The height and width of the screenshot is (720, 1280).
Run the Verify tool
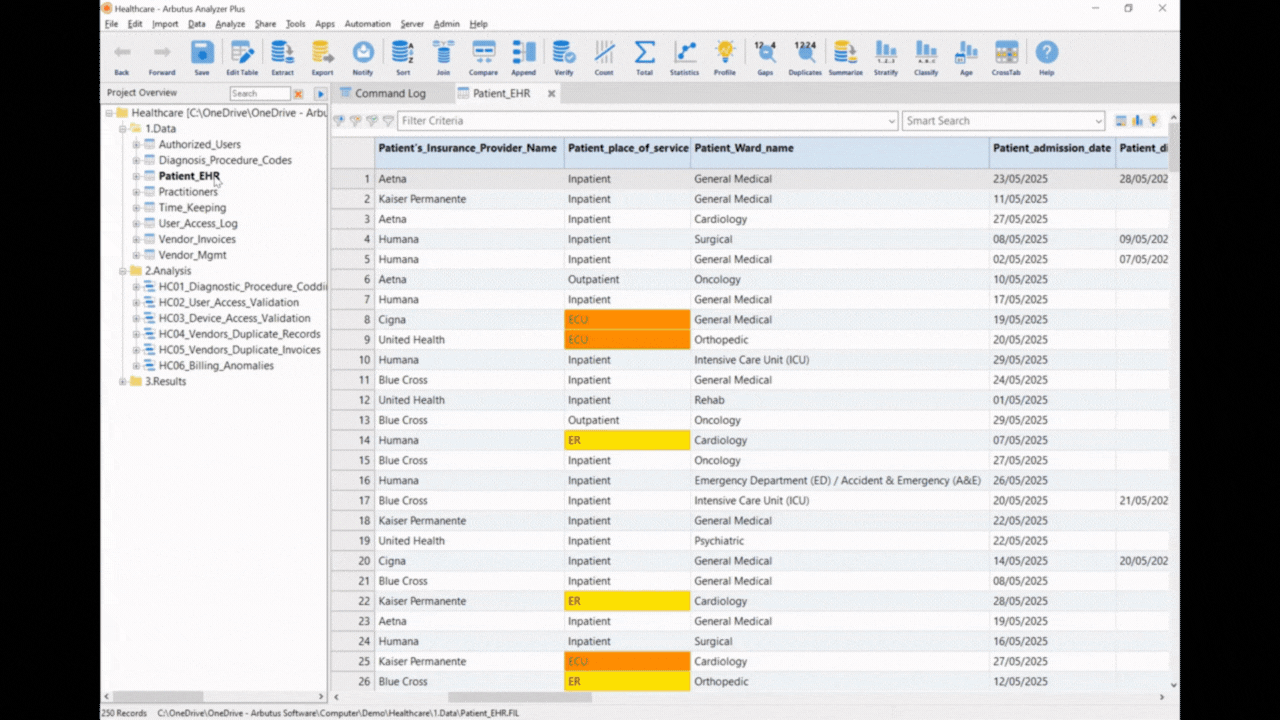point(564,58)
